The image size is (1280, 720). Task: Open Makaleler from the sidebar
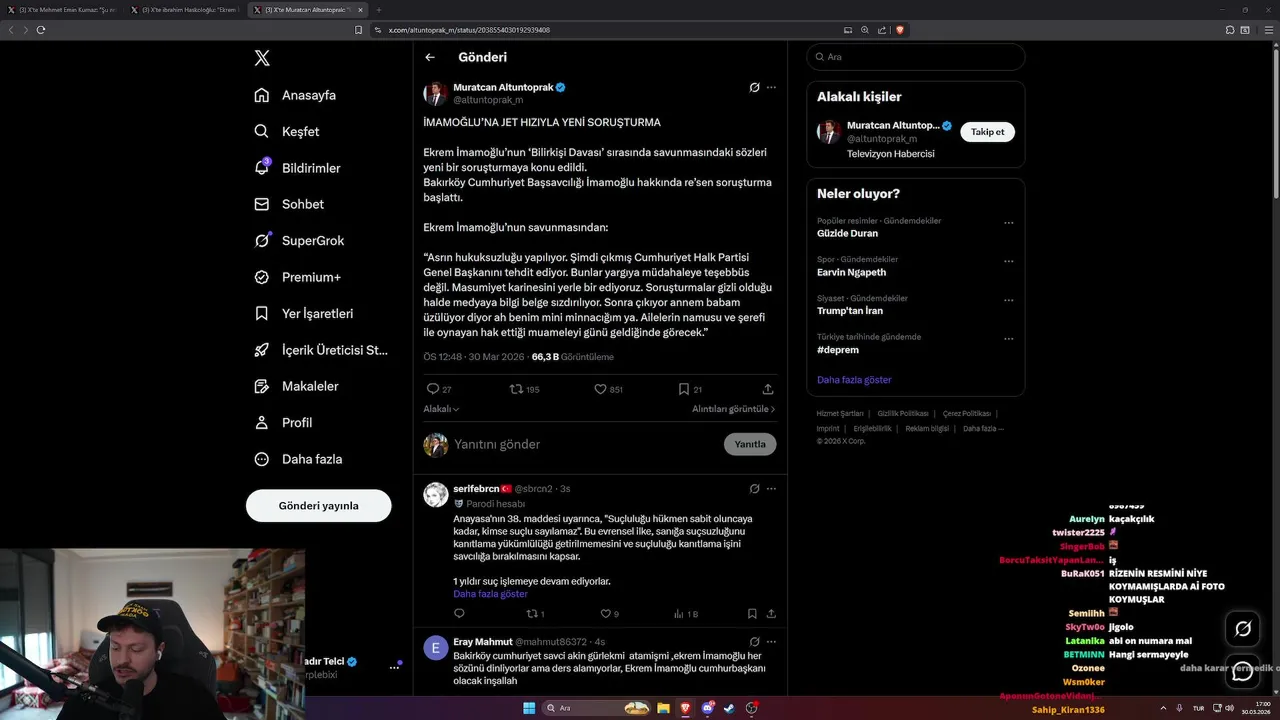point(296,386)
